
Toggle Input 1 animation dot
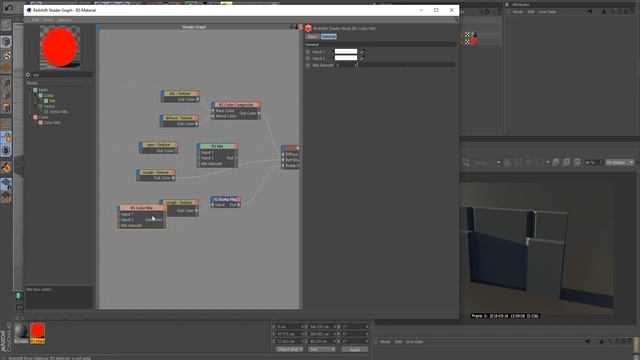pos(308,52)
